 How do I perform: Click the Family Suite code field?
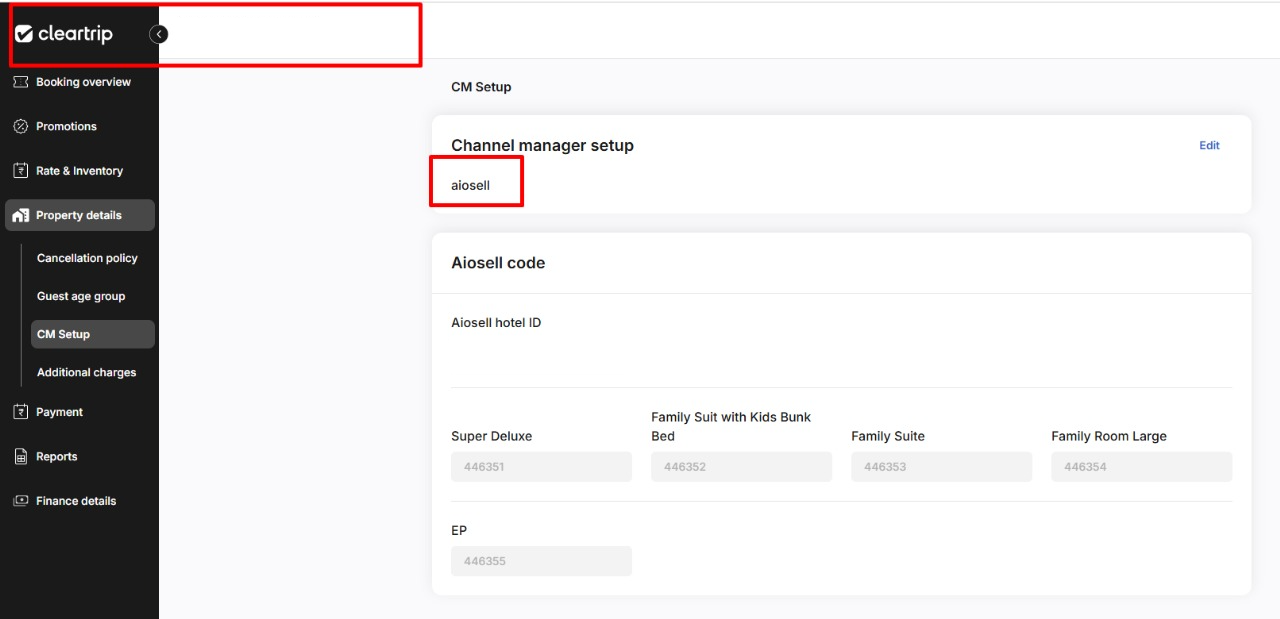941,467
